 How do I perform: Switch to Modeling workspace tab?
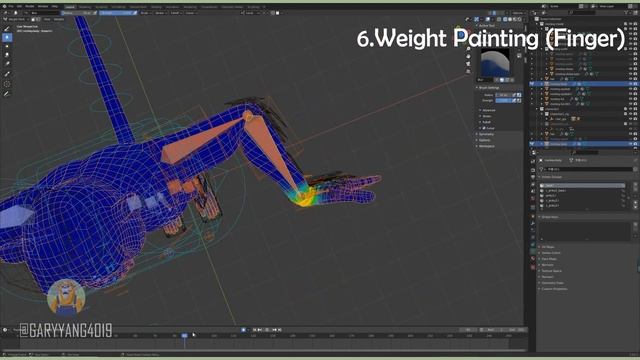[x=84, y=7]
